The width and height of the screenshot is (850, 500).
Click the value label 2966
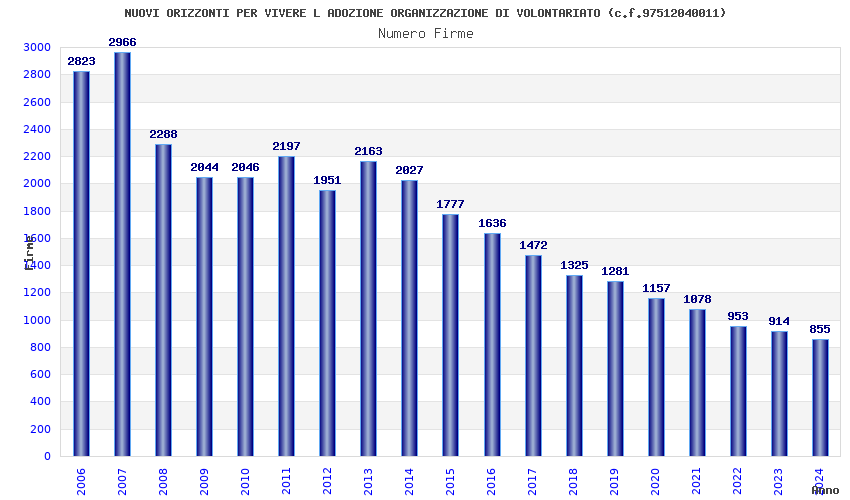[x=123, y=42]
